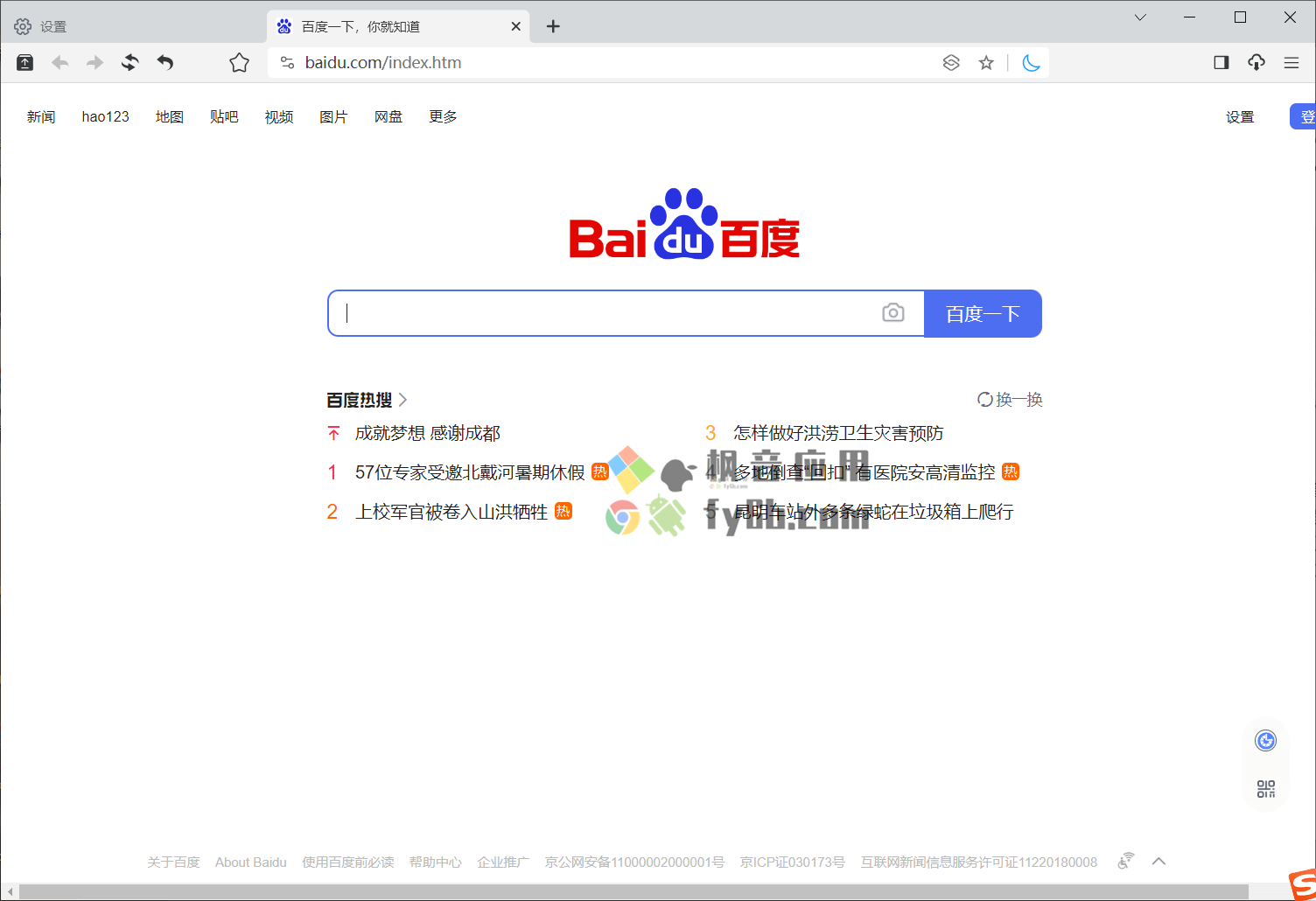Click the Sogou input icon at bottom right
The height and width of the screenshot is (901, 1316).
(x=1302, y=884)
